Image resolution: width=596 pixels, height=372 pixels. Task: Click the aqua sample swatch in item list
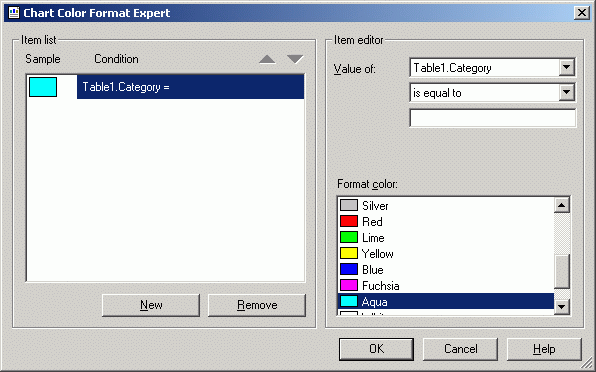coord(43,87)
